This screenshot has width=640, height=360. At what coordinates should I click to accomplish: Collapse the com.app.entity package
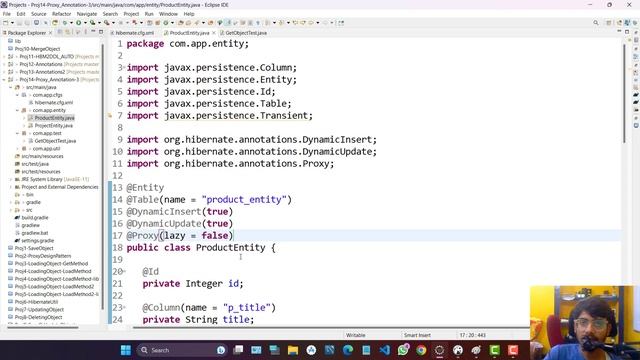click(x=18, y=110)
